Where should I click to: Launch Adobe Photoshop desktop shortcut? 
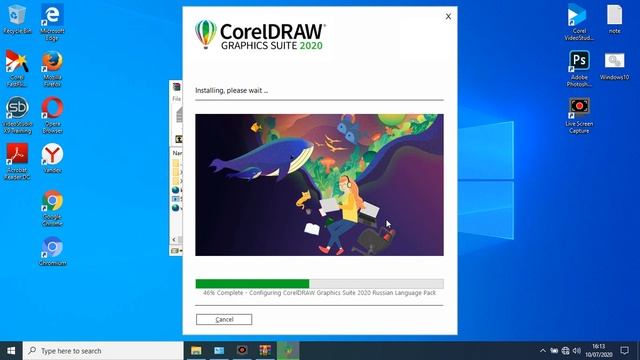[579, 69]
